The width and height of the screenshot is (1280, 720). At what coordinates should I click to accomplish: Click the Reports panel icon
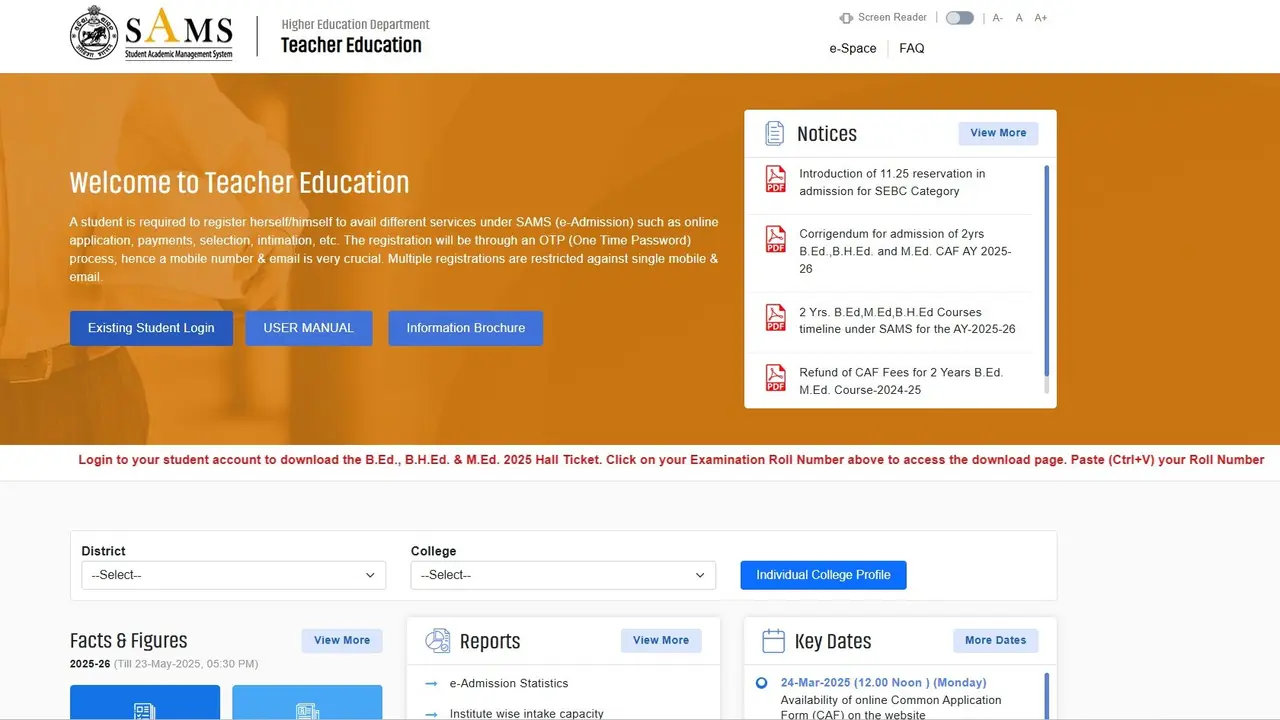click(x=437, y=640)
